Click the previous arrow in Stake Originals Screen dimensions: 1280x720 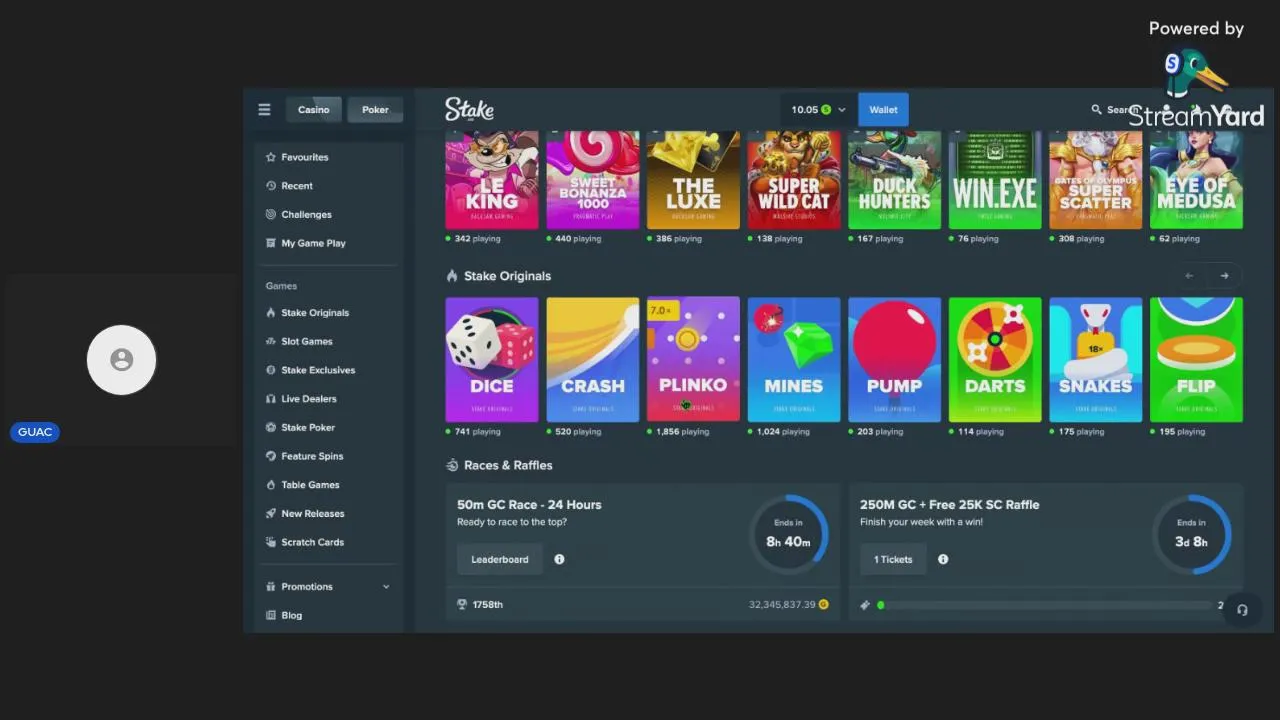click(1189, 276)
